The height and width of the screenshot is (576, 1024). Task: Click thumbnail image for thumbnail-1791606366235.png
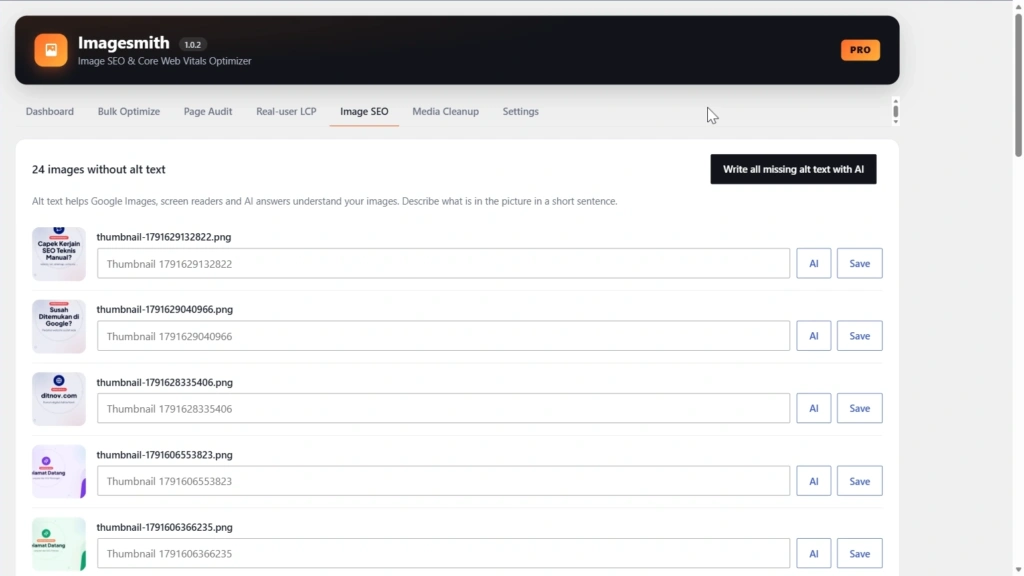[59, 544]
